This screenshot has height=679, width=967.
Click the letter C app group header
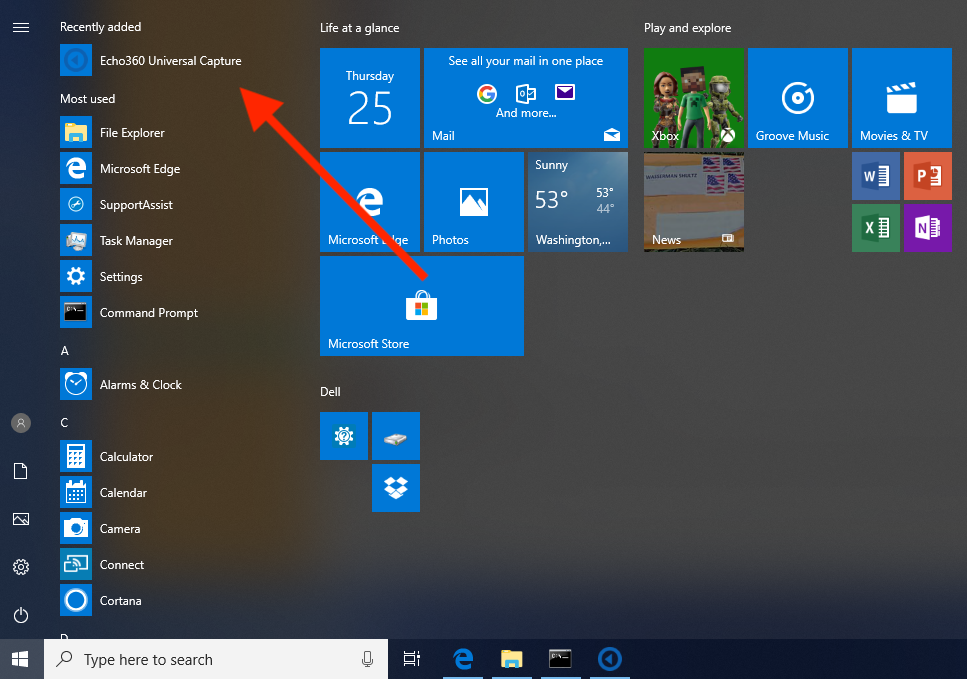(65, 423)
